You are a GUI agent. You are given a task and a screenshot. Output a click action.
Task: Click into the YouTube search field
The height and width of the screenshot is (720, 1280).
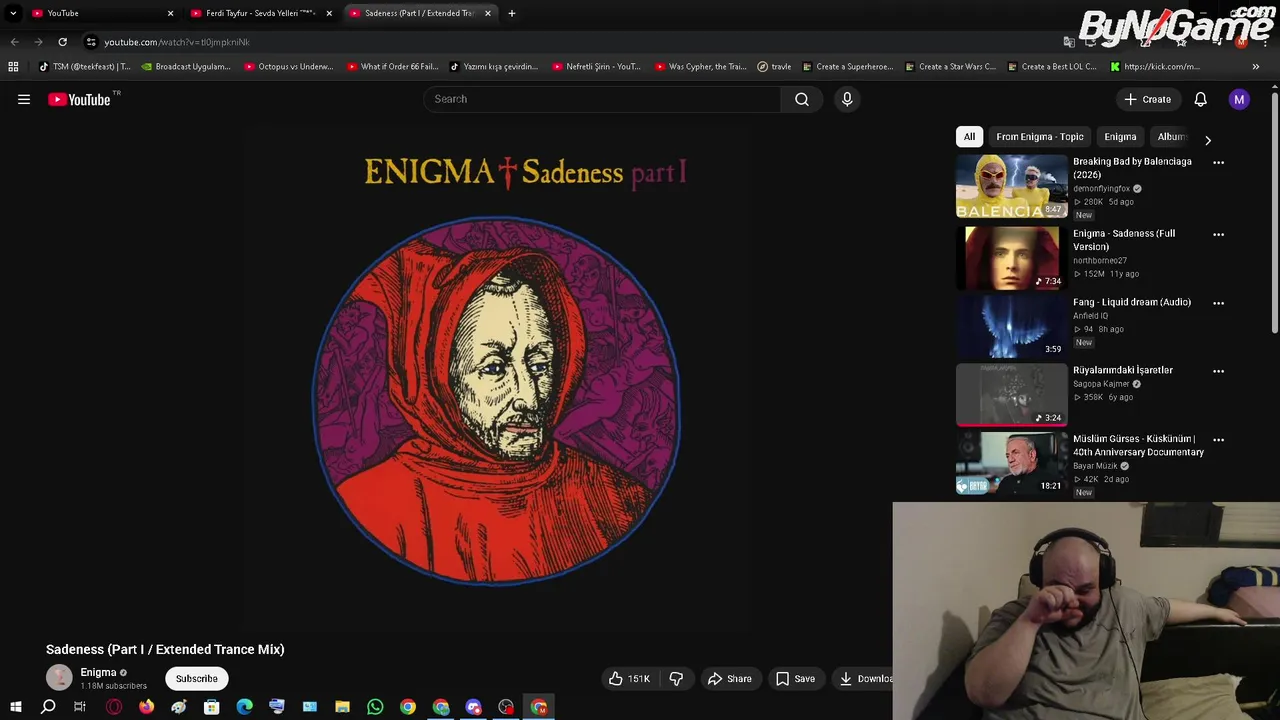[x=603, y=99]
